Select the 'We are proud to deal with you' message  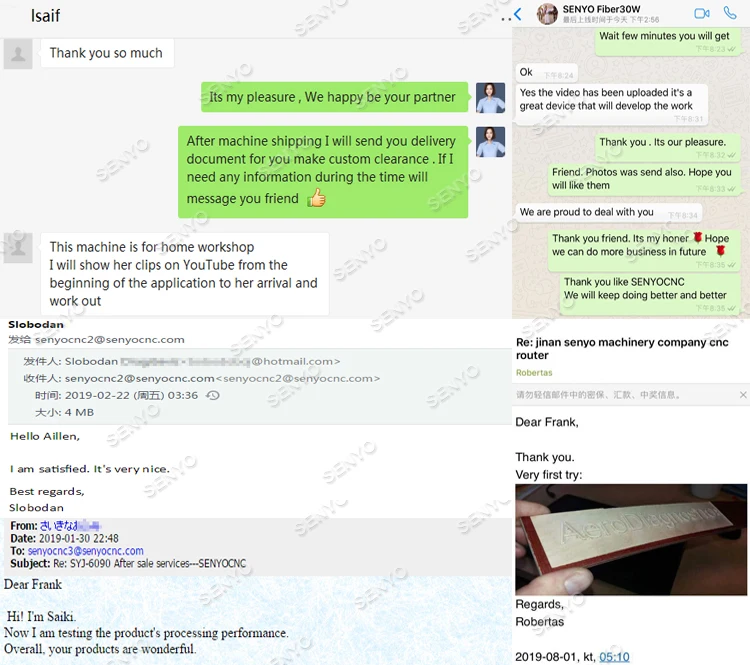point(609,212)
